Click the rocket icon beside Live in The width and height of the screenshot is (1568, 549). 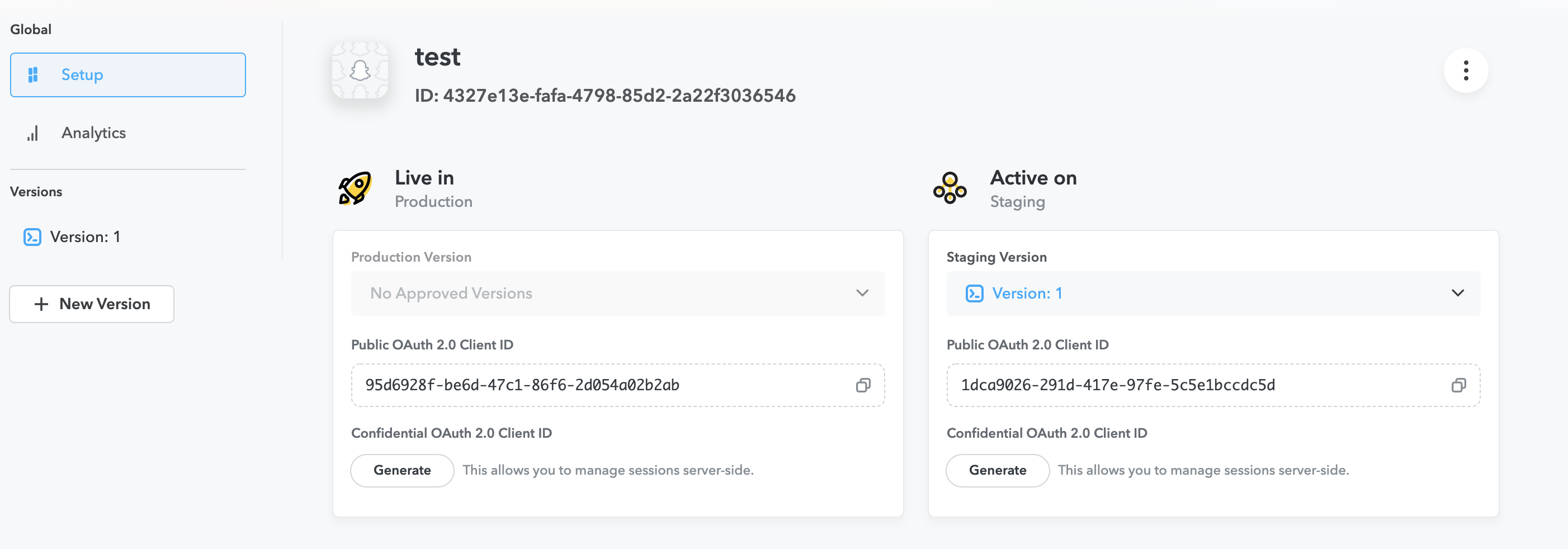point(355,188)
